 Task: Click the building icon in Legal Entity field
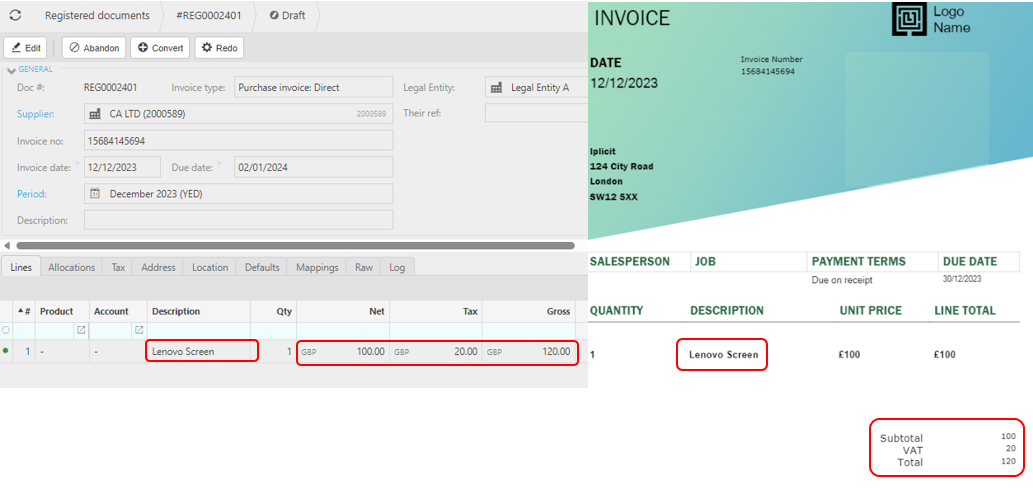pyautogui.click(x=497, y=87)
